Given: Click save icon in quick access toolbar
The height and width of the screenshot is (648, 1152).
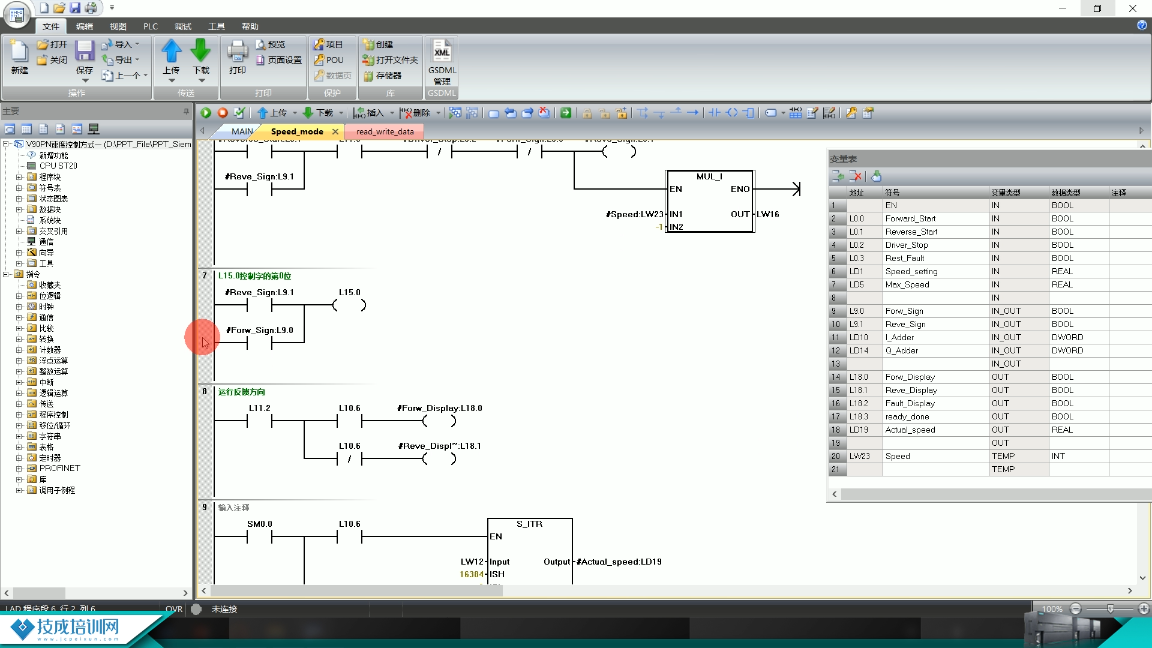Looking at the screenshot, I should pyautogui.click(x=75, y=8).
